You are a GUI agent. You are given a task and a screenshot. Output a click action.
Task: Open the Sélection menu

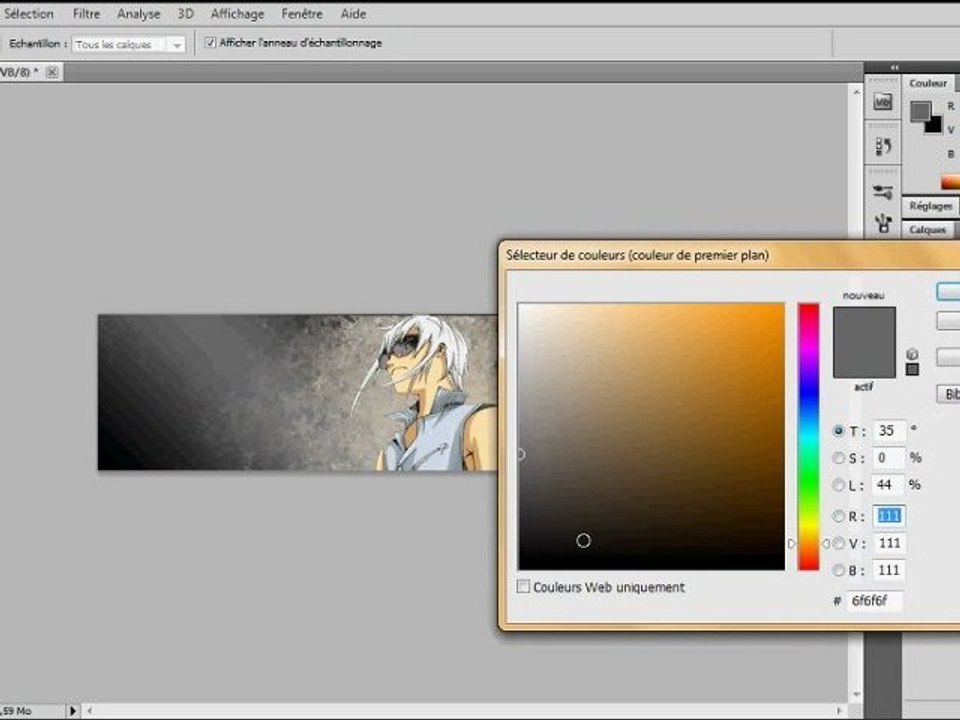[x=28, y=13]
